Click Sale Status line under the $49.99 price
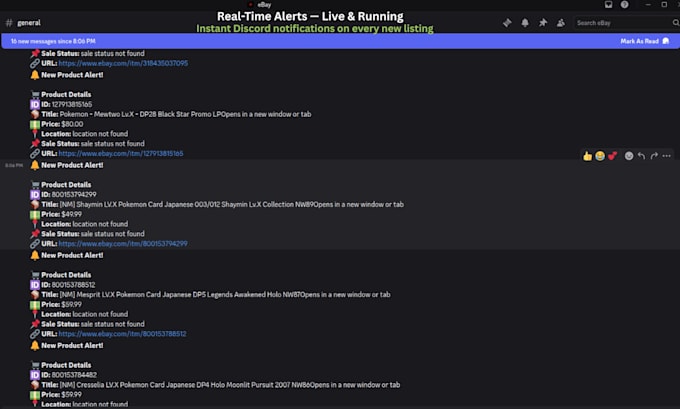The width and height of the screenshot is (680, 409). [x=93, y=234]
